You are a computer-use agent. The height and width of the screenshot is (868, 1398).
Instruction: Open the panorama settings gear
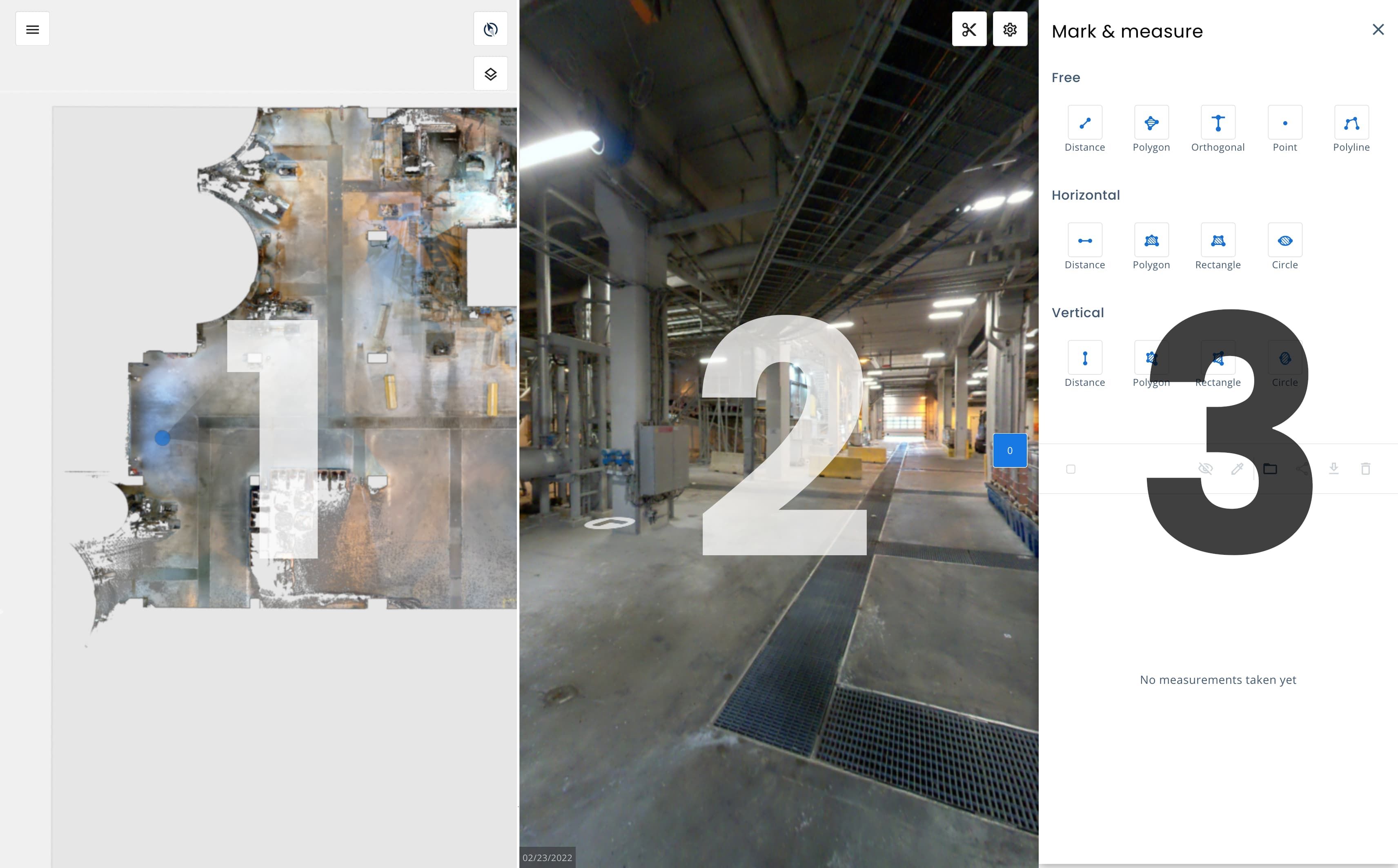pyautogui.click(x=1010, y=28)
